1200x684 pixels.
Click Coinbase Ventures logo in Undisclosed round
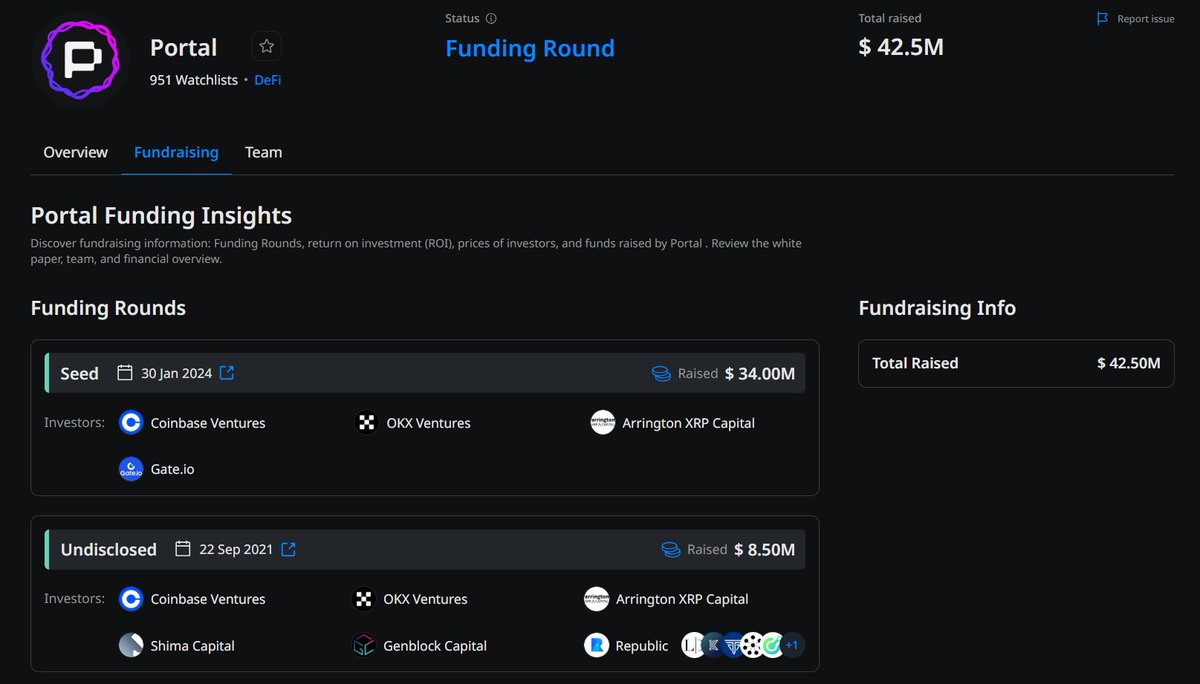click(x=131, y=599)
